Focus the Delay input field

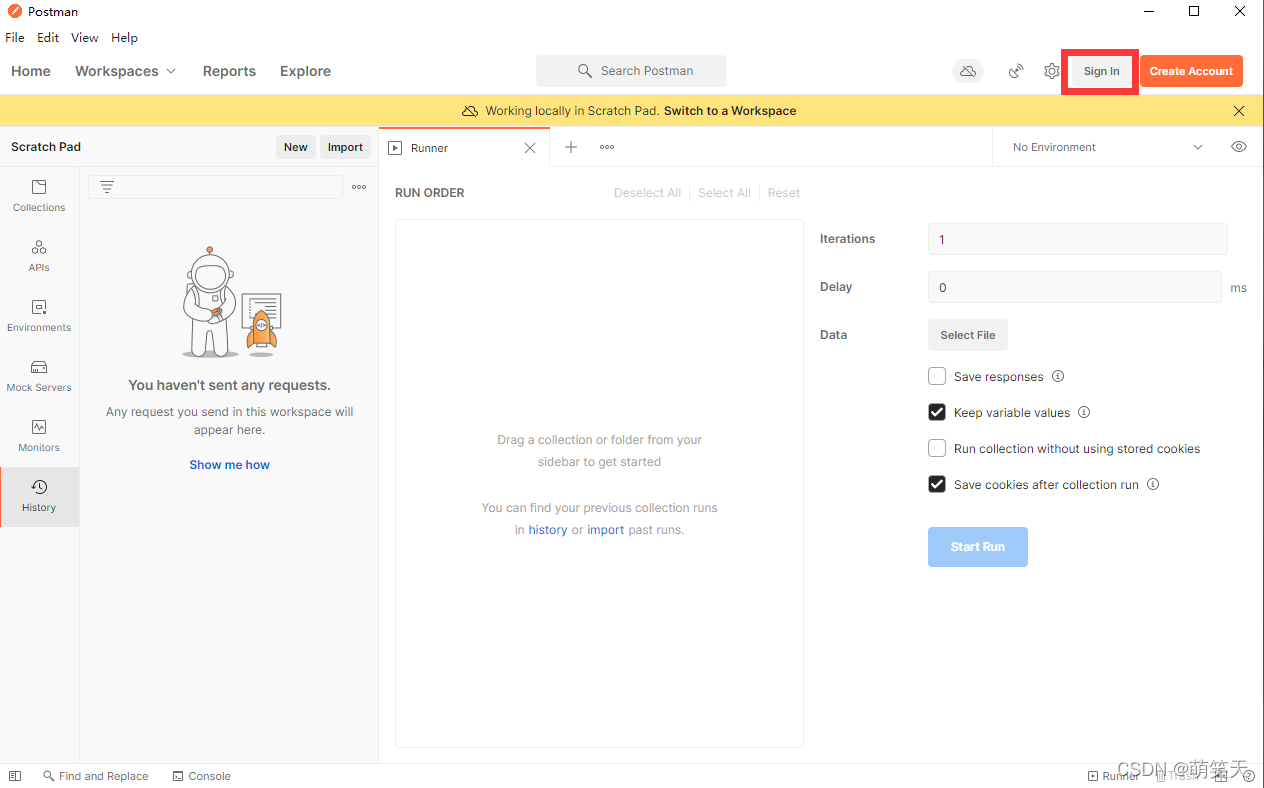pos(1075,287)
